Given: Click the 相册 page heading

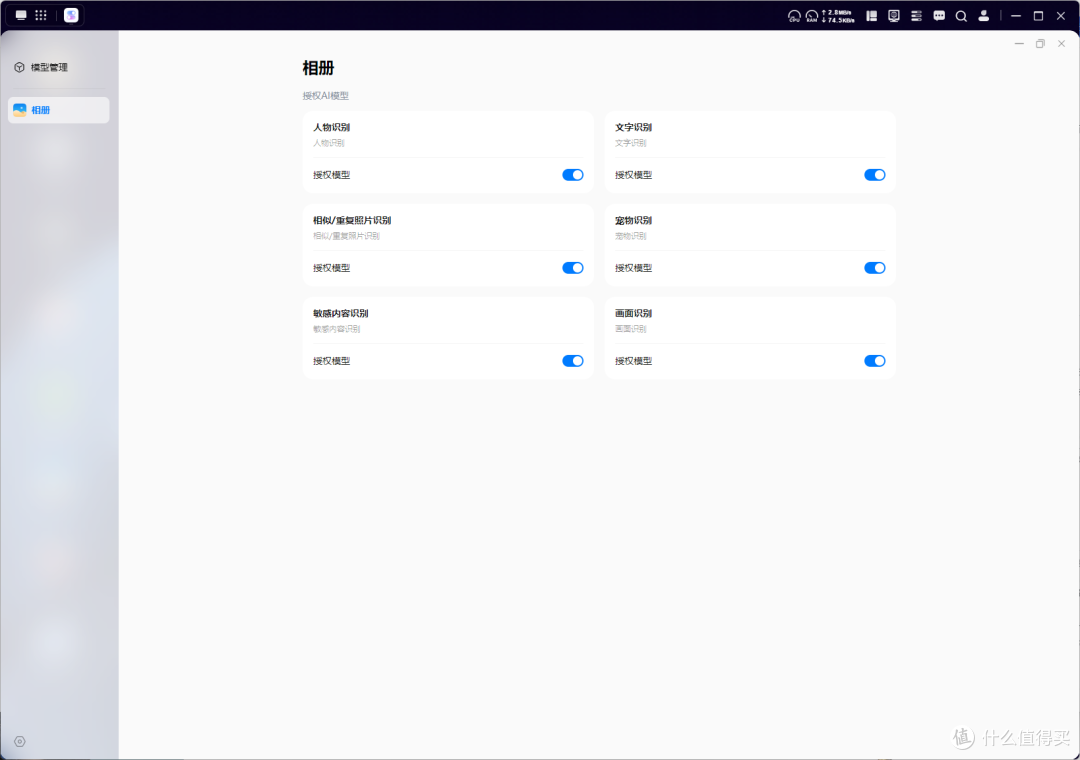Looking at the screenshot, I should pyautogui.click(x=318, y=68).
